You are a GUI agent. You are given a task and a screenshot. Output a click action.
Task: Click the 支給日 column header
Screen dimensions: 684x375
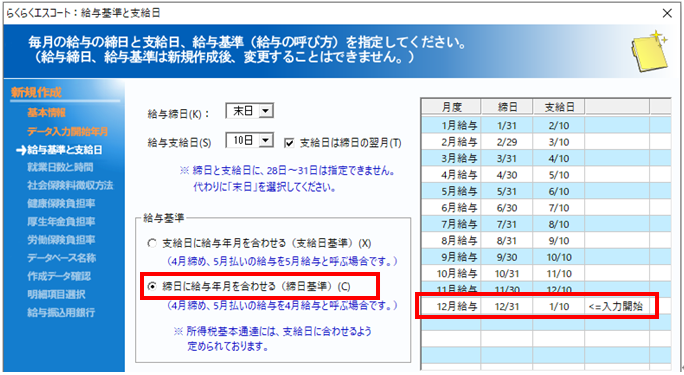click(559, 107)
